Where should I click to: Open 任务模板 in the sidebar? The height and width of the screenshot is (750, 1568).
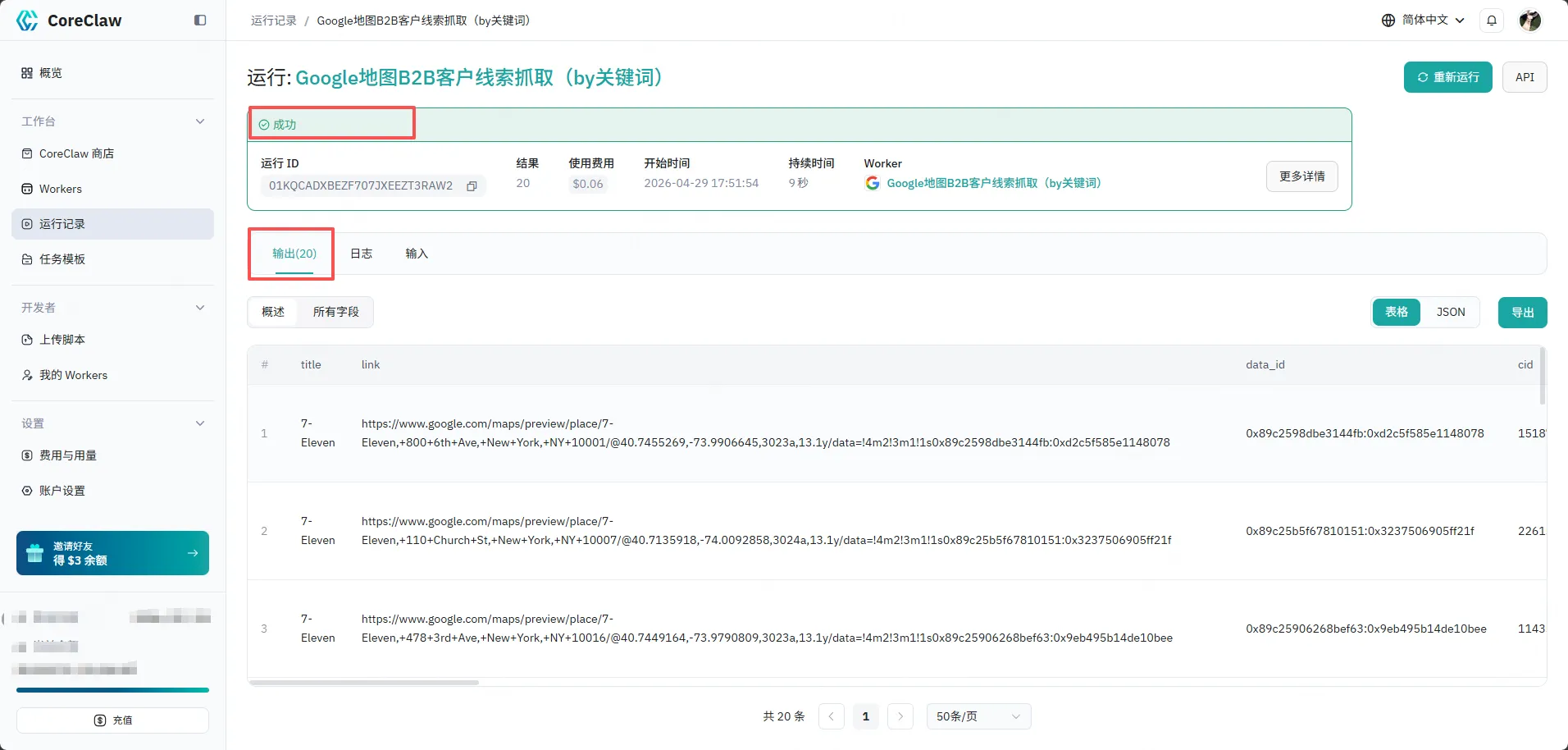[112, 259]
